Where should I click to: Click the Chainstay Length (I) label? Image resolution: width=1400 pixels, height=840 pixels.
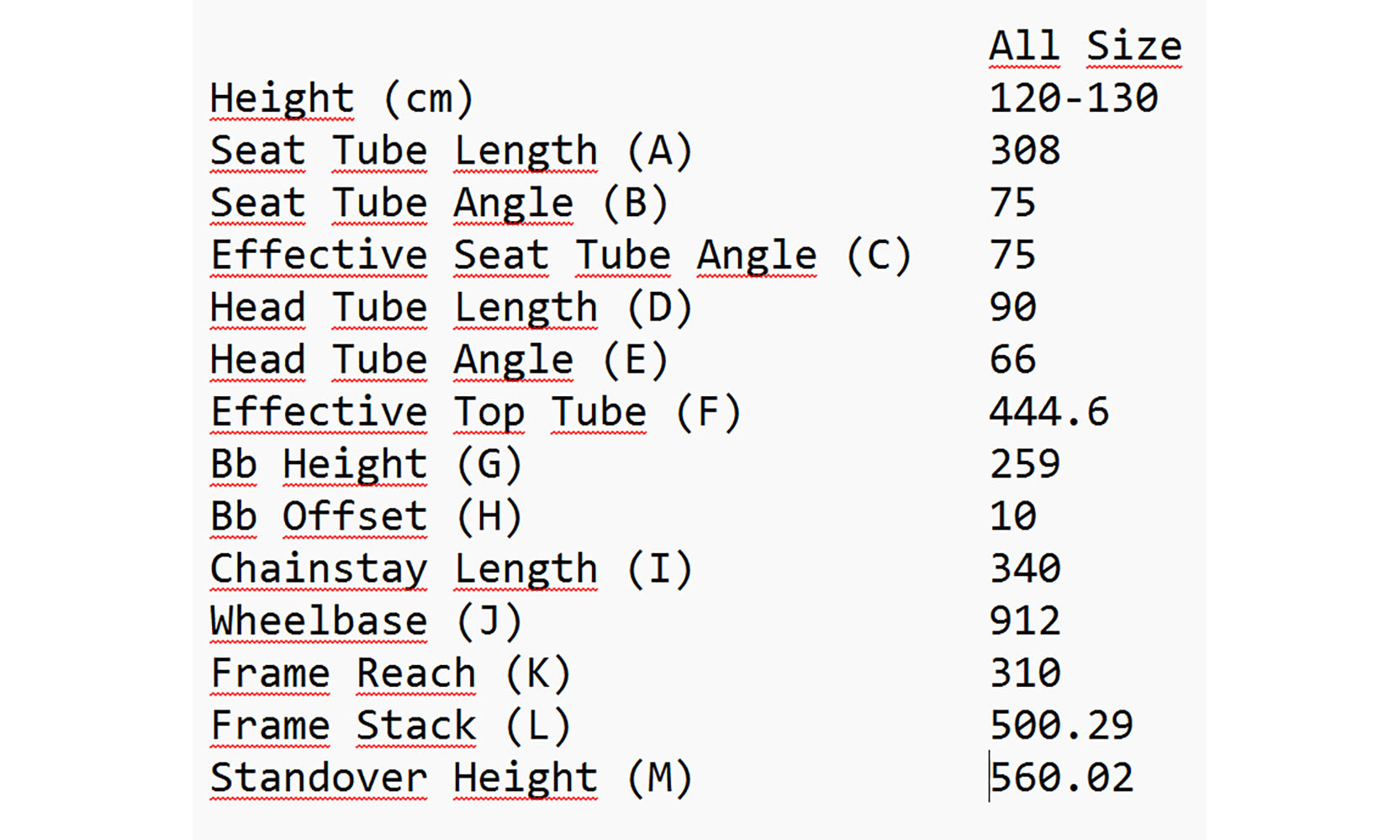(451, 569)
